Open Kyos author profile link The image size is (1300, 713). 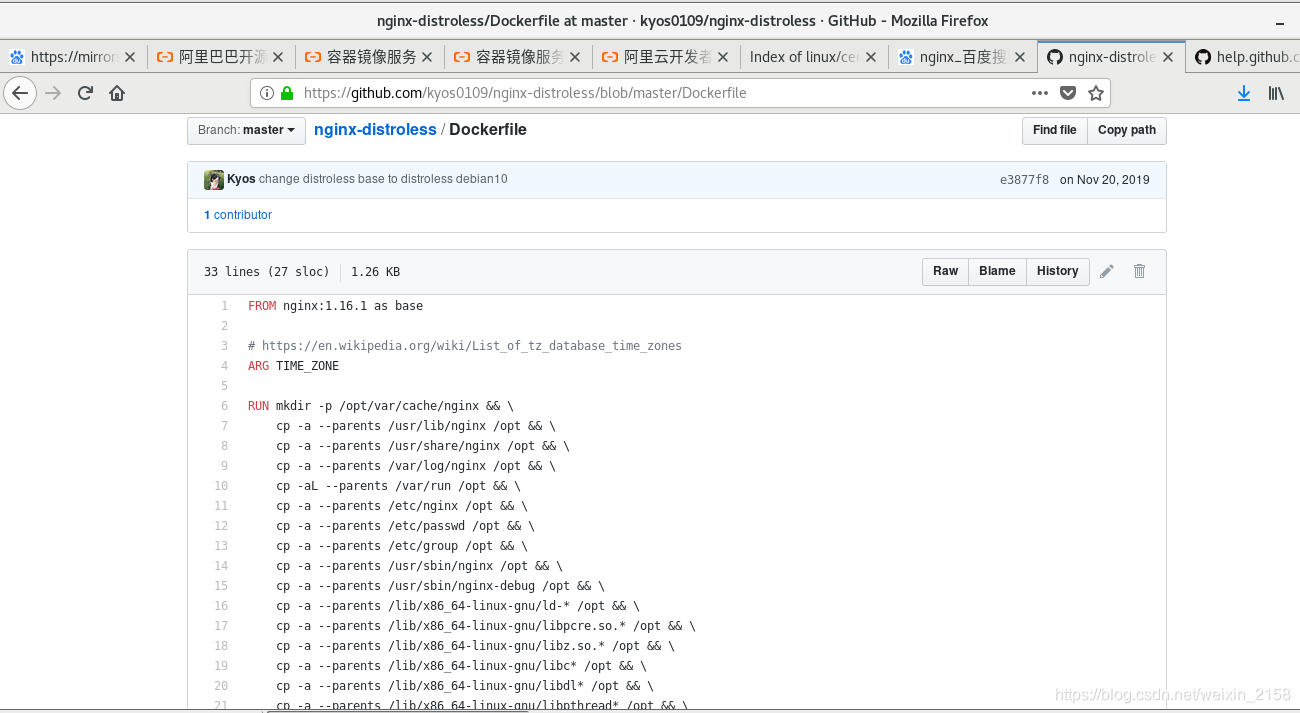click(241, 180)
